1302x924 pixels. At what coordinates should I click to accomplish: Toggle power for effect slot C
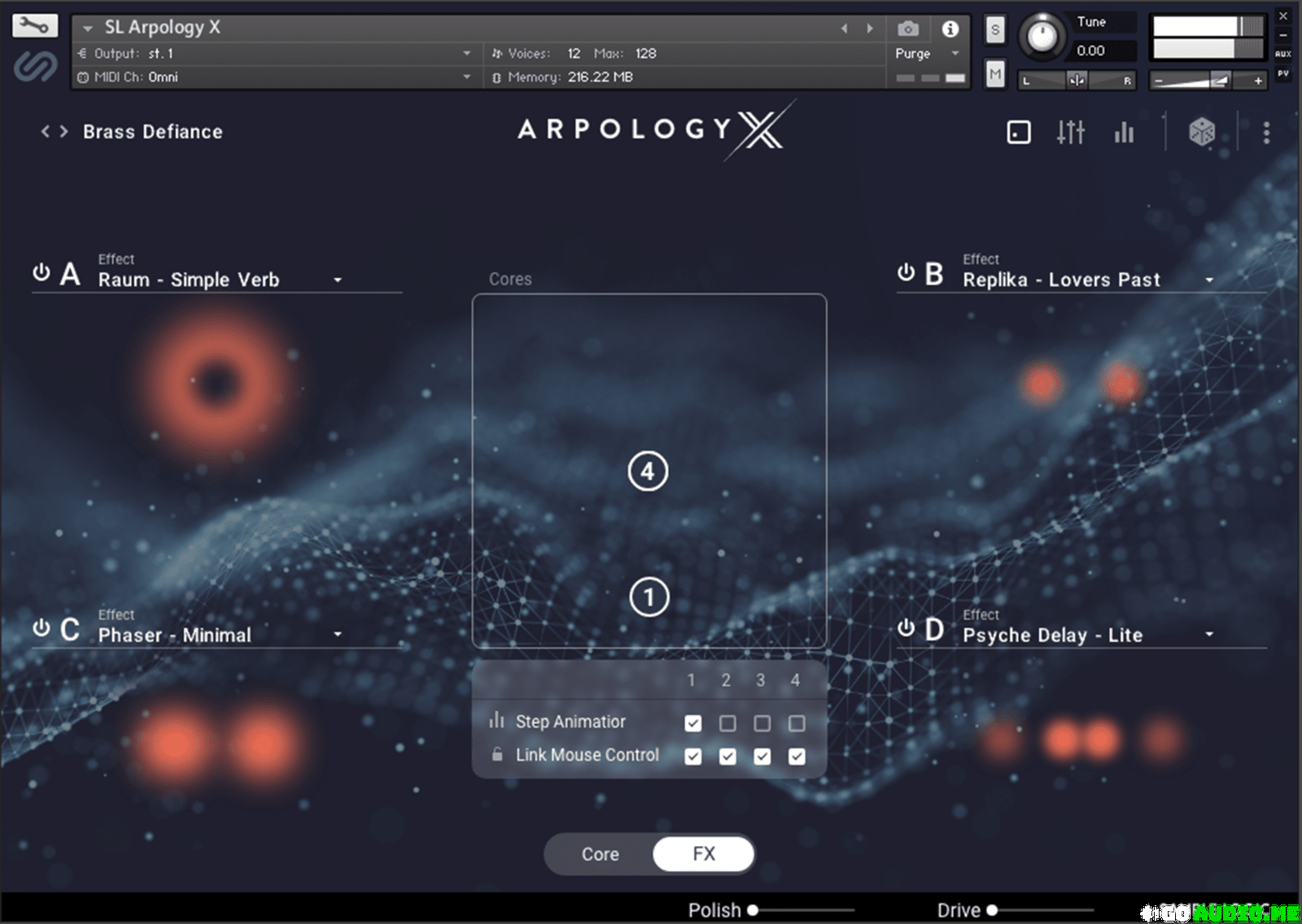(x=41, y=628)
